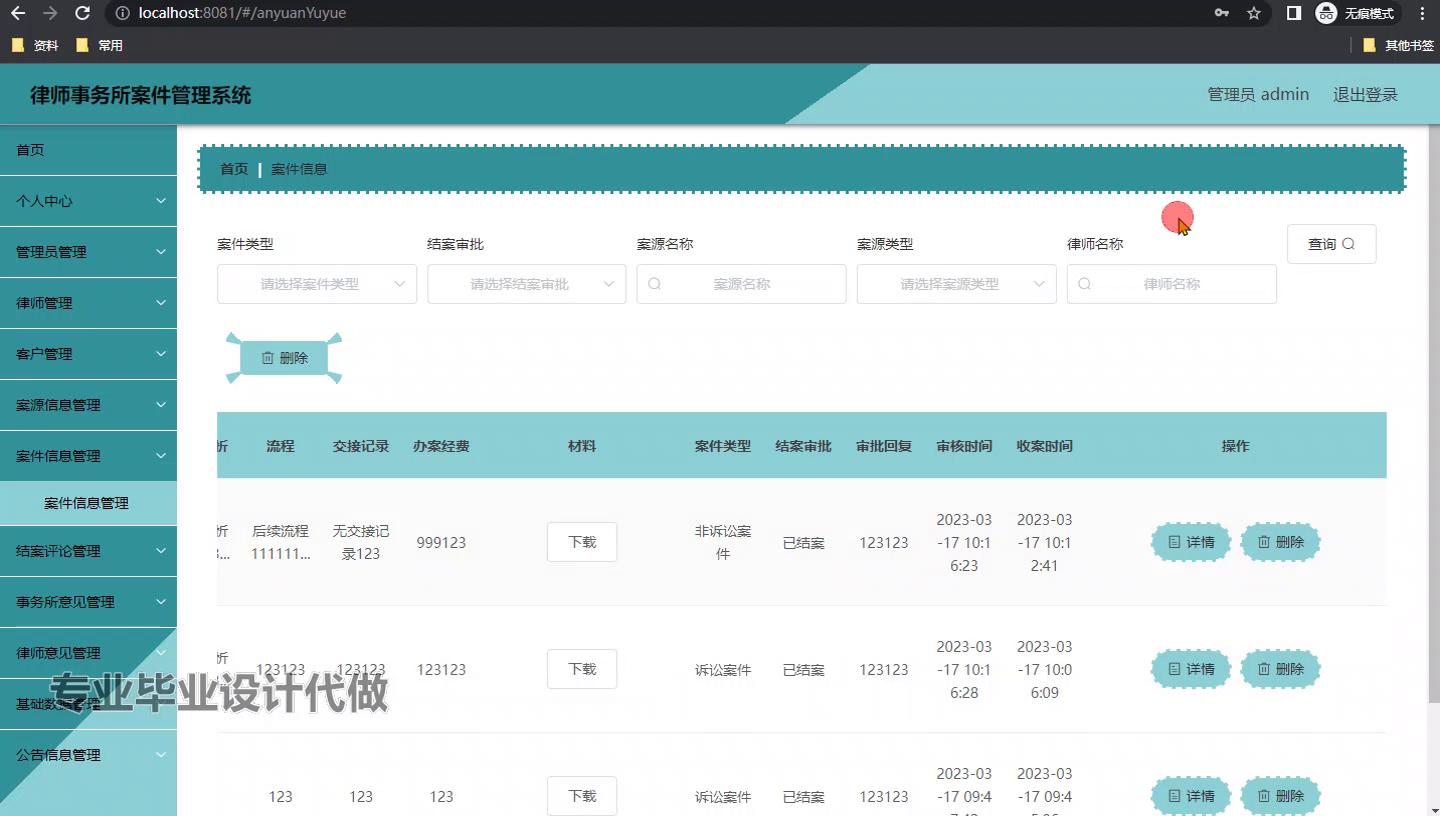Expand the 个人中心 sidebar menu
1440x816 pixels.
tap(88, 201)
